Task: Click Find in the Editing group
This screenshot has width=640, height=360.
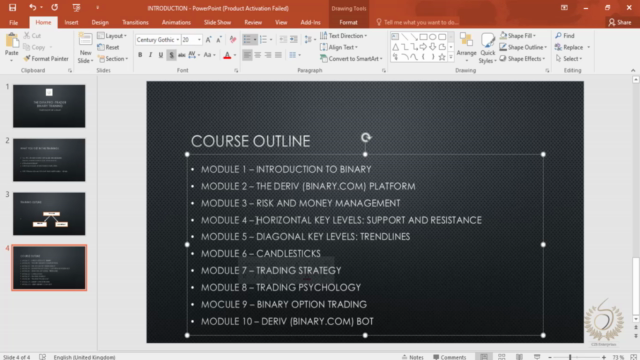Action: [564, 36]
